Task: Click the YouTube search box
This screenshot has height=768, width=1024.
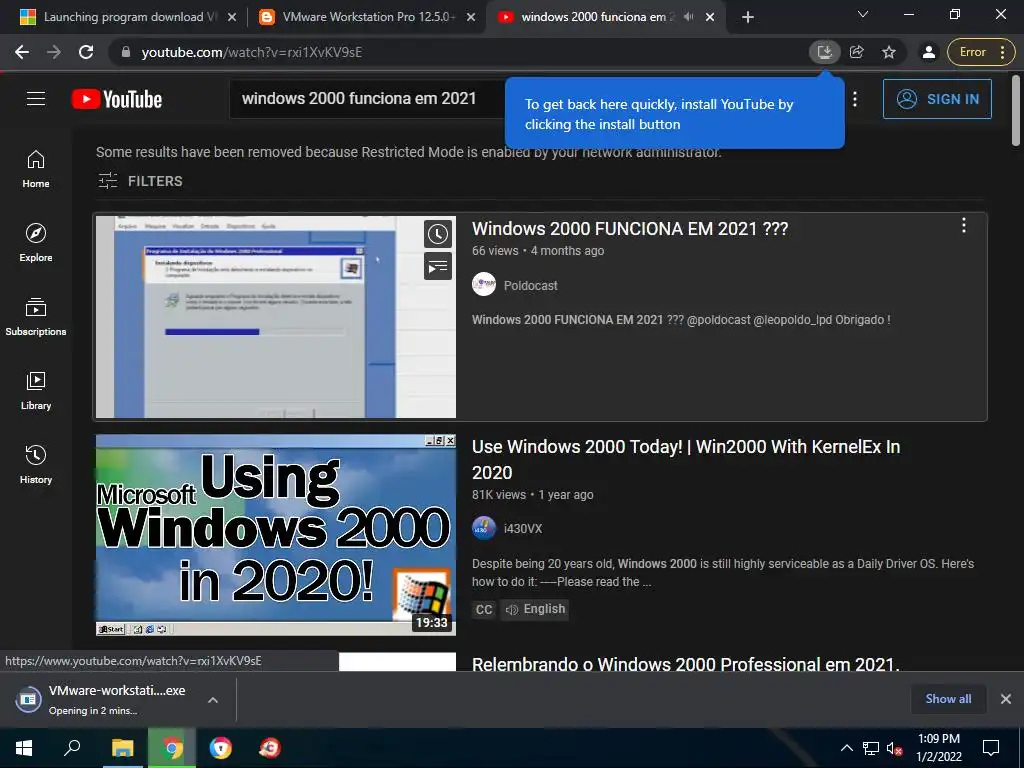Action: coord(369,99)
